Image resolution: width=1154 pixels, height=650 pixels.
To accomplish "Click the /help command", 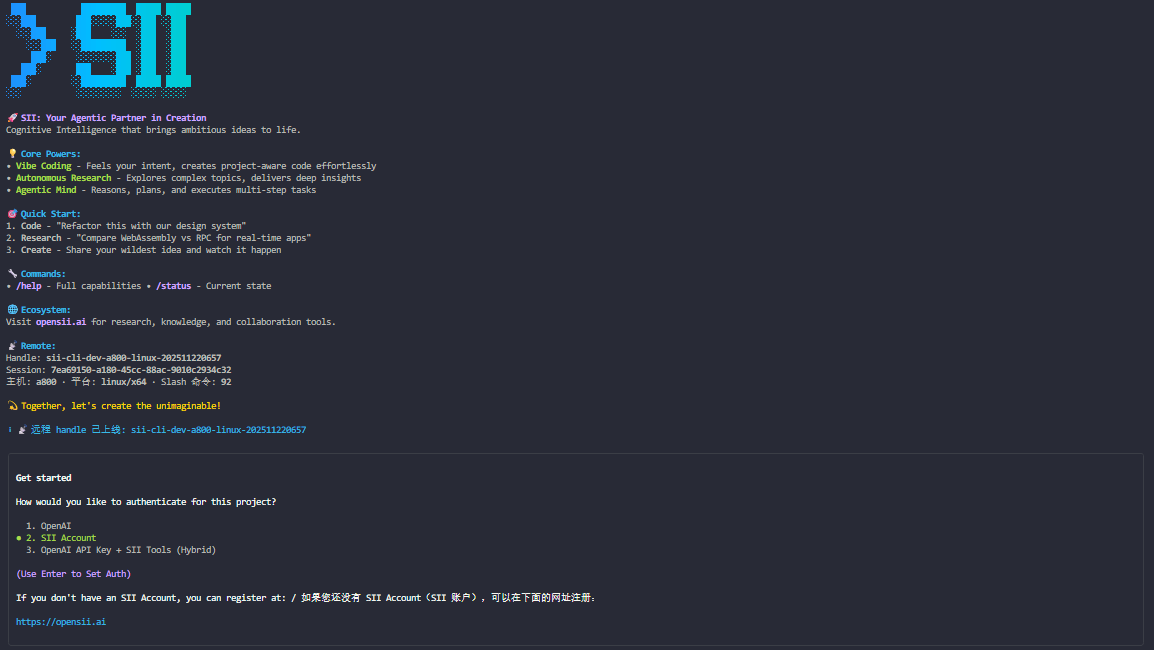I will [x=29, y=285].
